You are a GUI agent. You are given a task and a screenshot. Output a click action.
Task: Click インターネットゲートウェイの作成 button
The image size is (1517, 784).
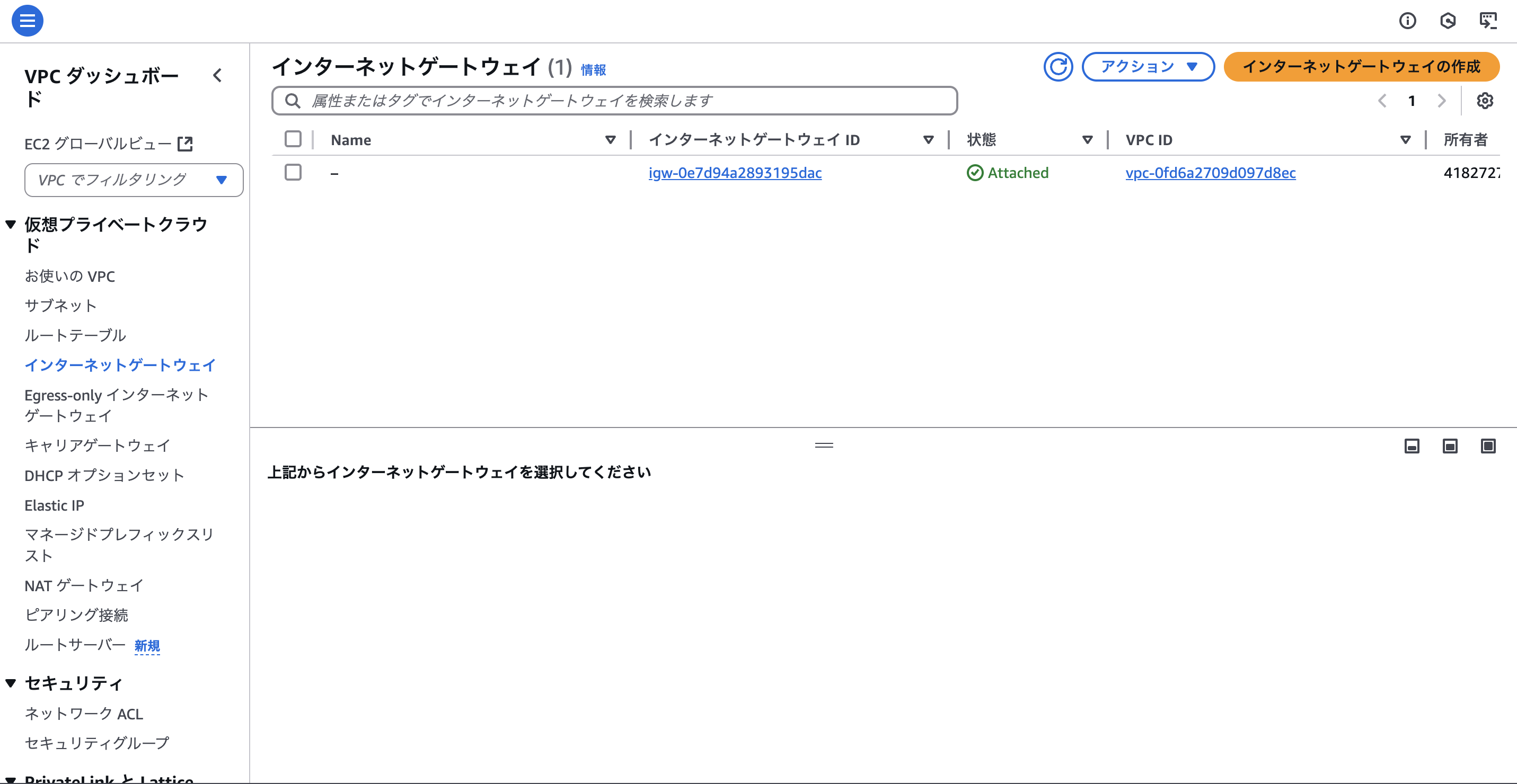[x=1361, y=67]
